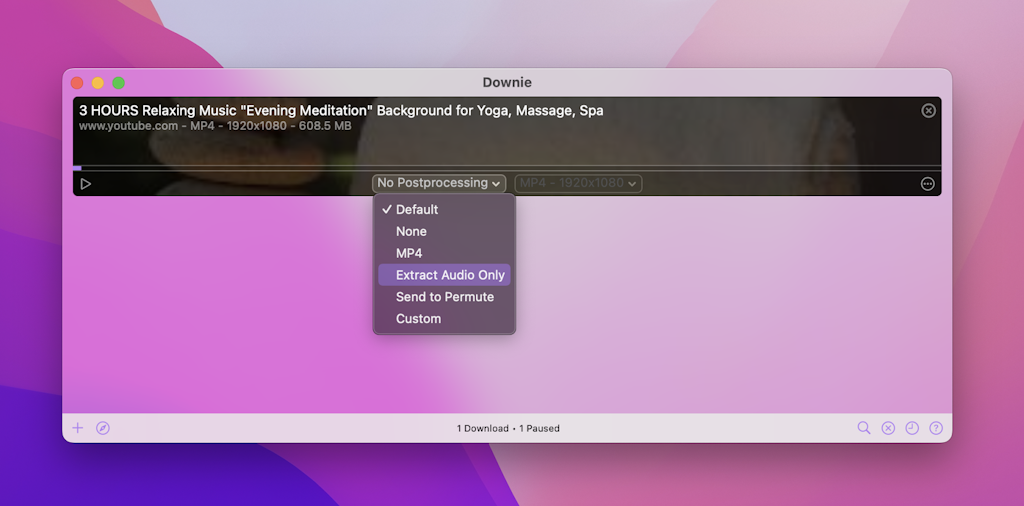Click the green zoom button of the Downie window
This screenshot has width=1024, height=506.
click(119, 83)
